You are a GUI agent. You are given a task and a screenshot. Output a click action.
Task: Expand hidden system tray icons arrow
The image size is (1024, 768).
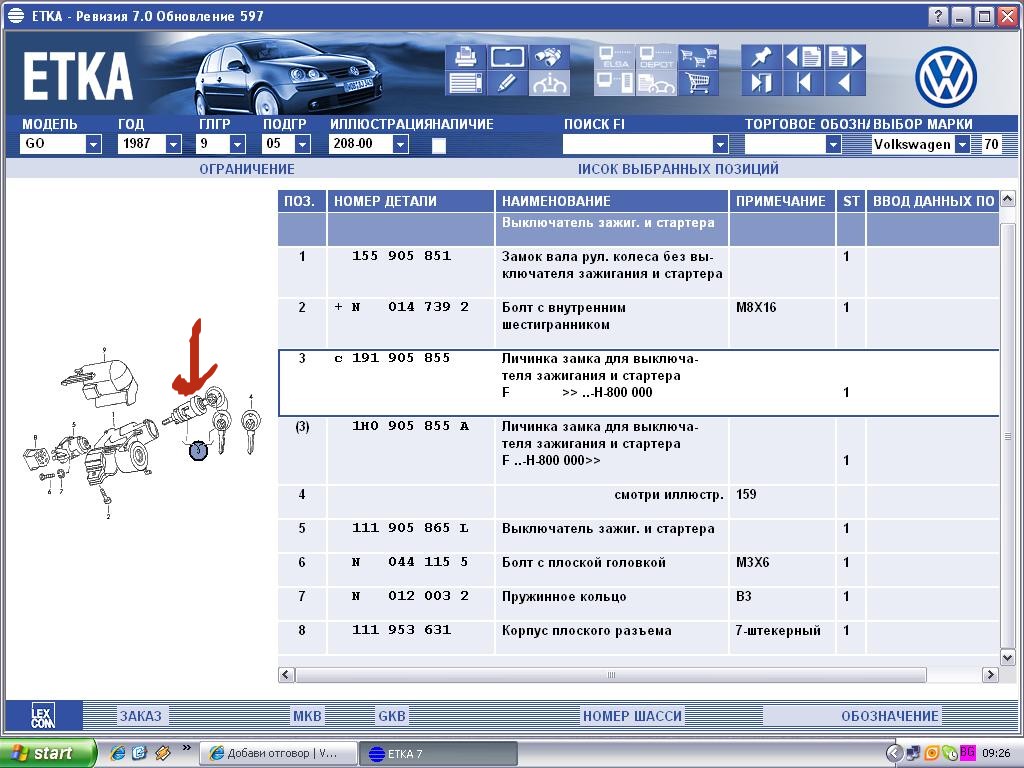click(x=893, y=753)
